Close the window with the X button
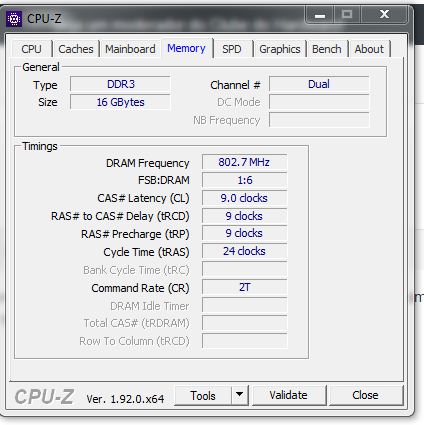The image size is (424, 425). click(384, 15)
